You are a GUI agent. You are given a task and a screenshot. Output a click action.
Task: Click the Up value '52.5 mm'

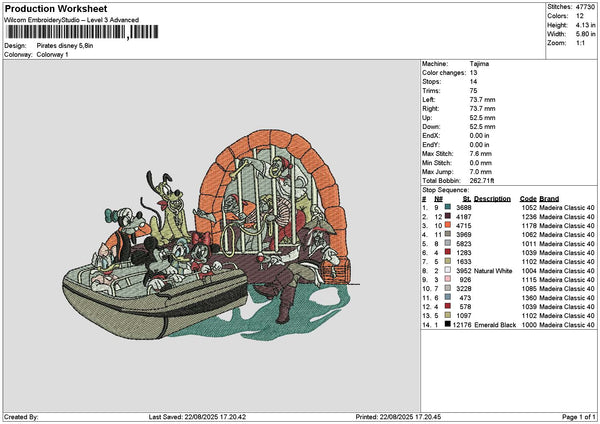482,117
